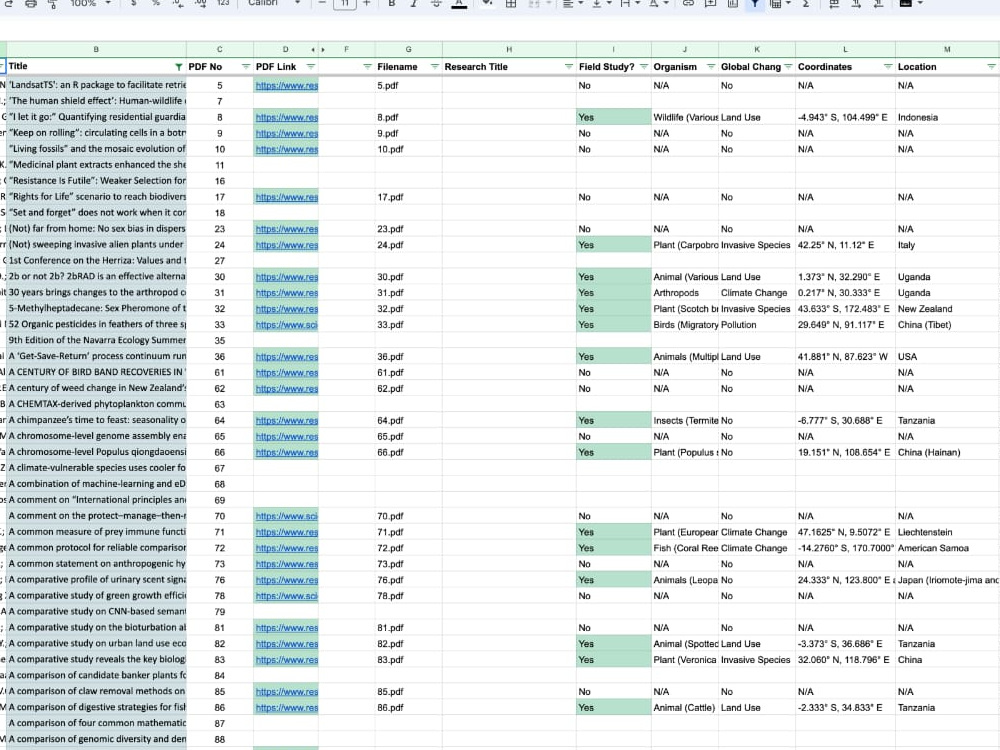Screen dimensions: 1000x750
Task: Increase font size with plus button
Action: tap(367, 4)
